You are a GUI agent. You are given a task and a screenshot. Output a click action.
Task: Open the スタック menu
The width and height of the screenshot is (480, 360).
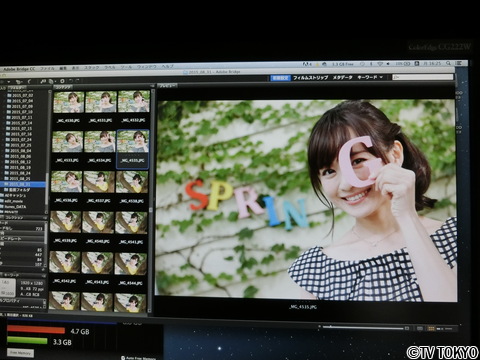[92, 68]
